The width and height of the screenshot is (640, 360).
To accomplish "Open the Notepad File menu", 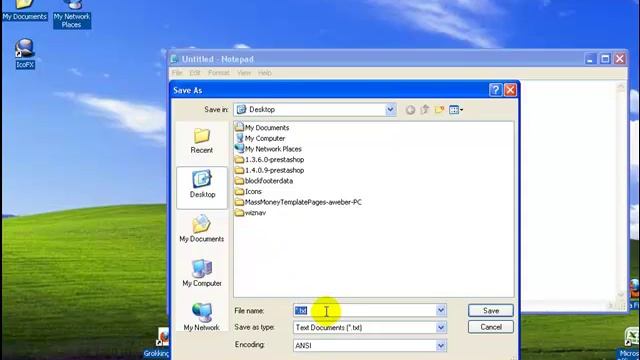I will coord(177,73).
